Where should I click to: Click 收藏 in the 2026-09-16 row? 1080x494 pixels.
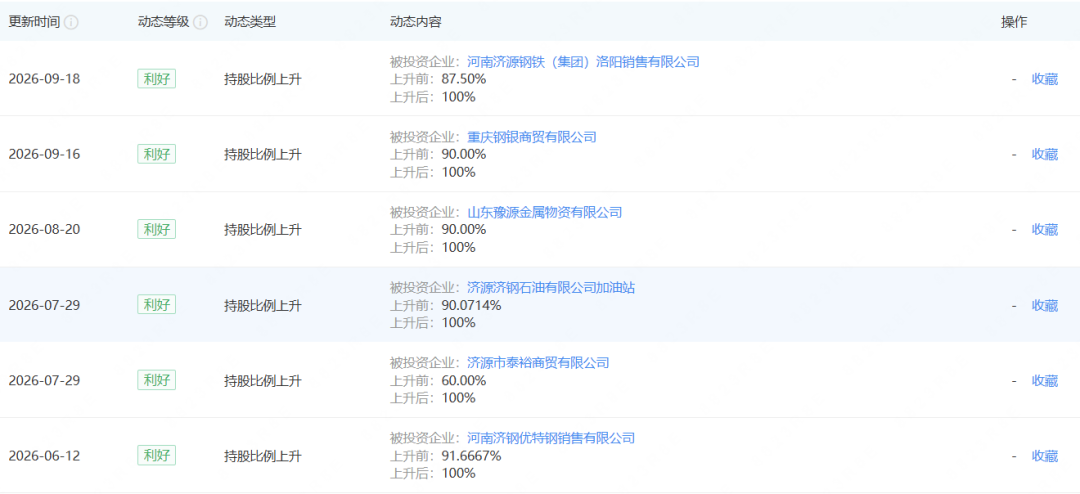(x=1044, y=154)
